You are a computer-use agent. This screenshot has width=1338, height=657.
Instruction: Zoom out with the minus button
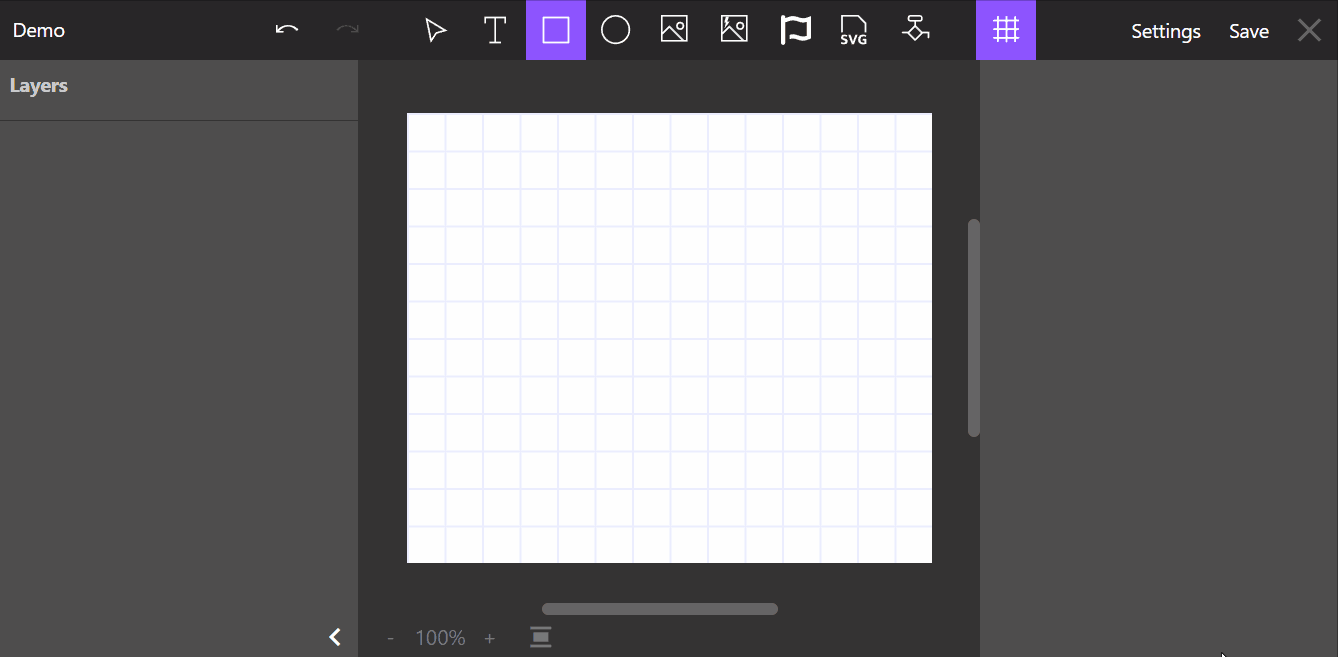click(x=390, y=638)
